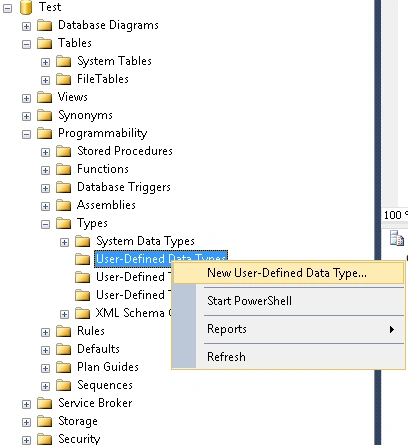Click the zoom percentage box showing 100
This screenshot has width=408, height=445.
click(395, 215)
